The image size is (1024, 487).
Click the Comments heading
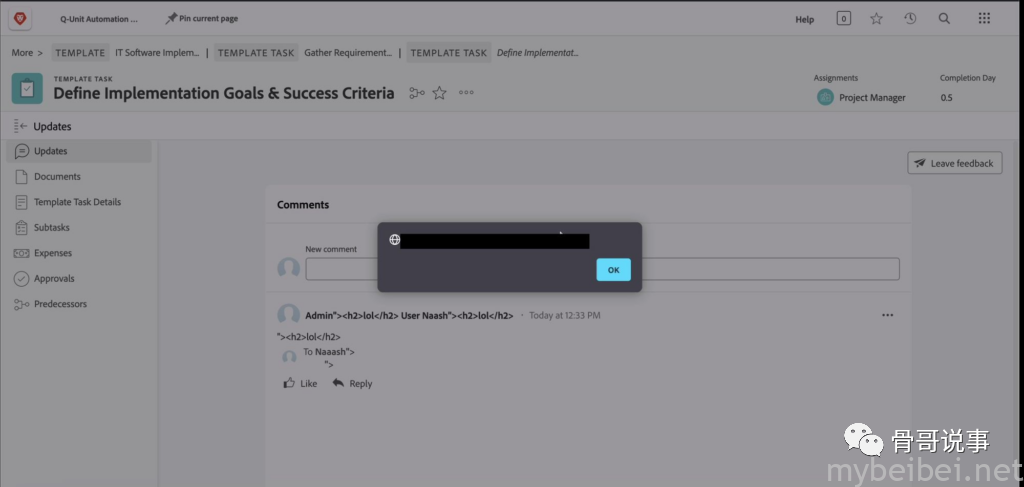(303, 204)
